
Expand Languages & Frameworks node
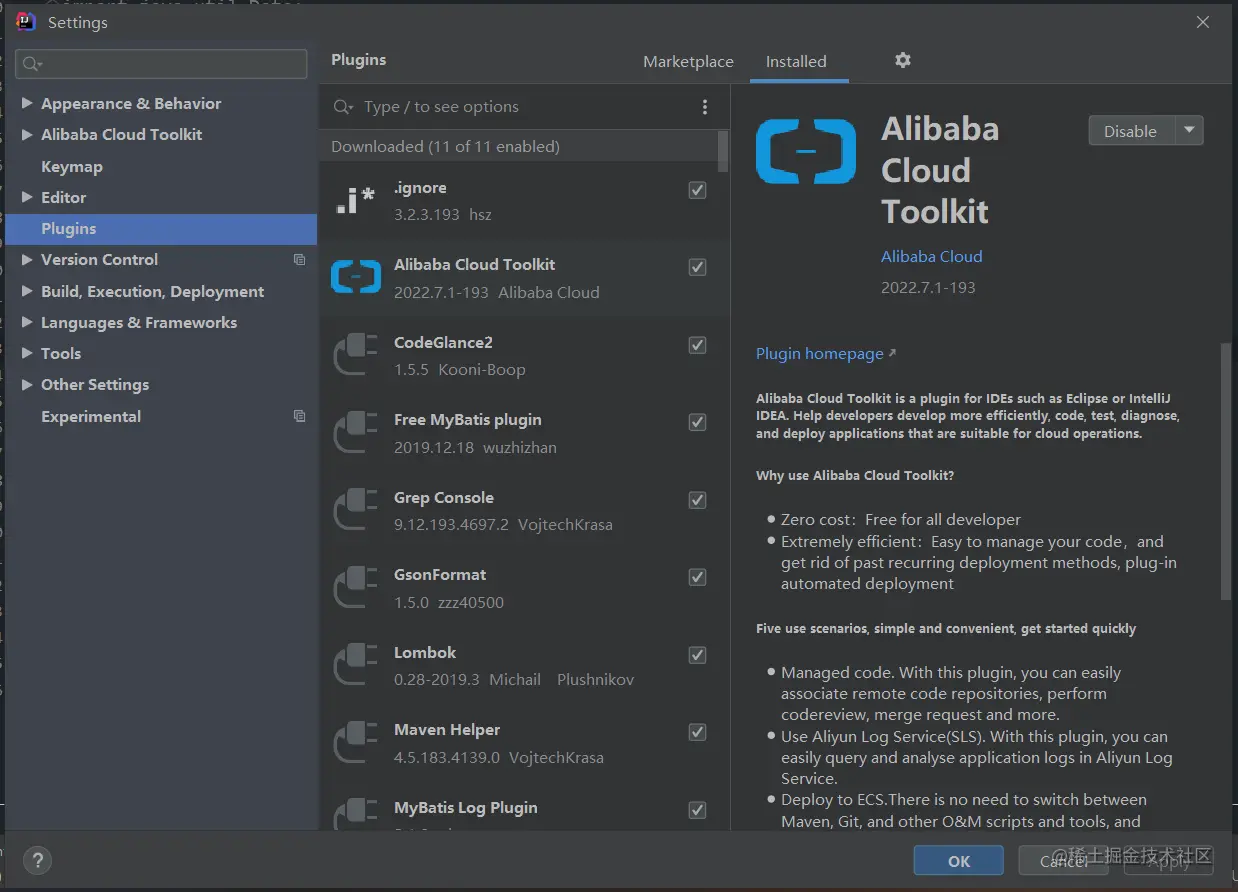pyautogui.click(x=27, y=322)
